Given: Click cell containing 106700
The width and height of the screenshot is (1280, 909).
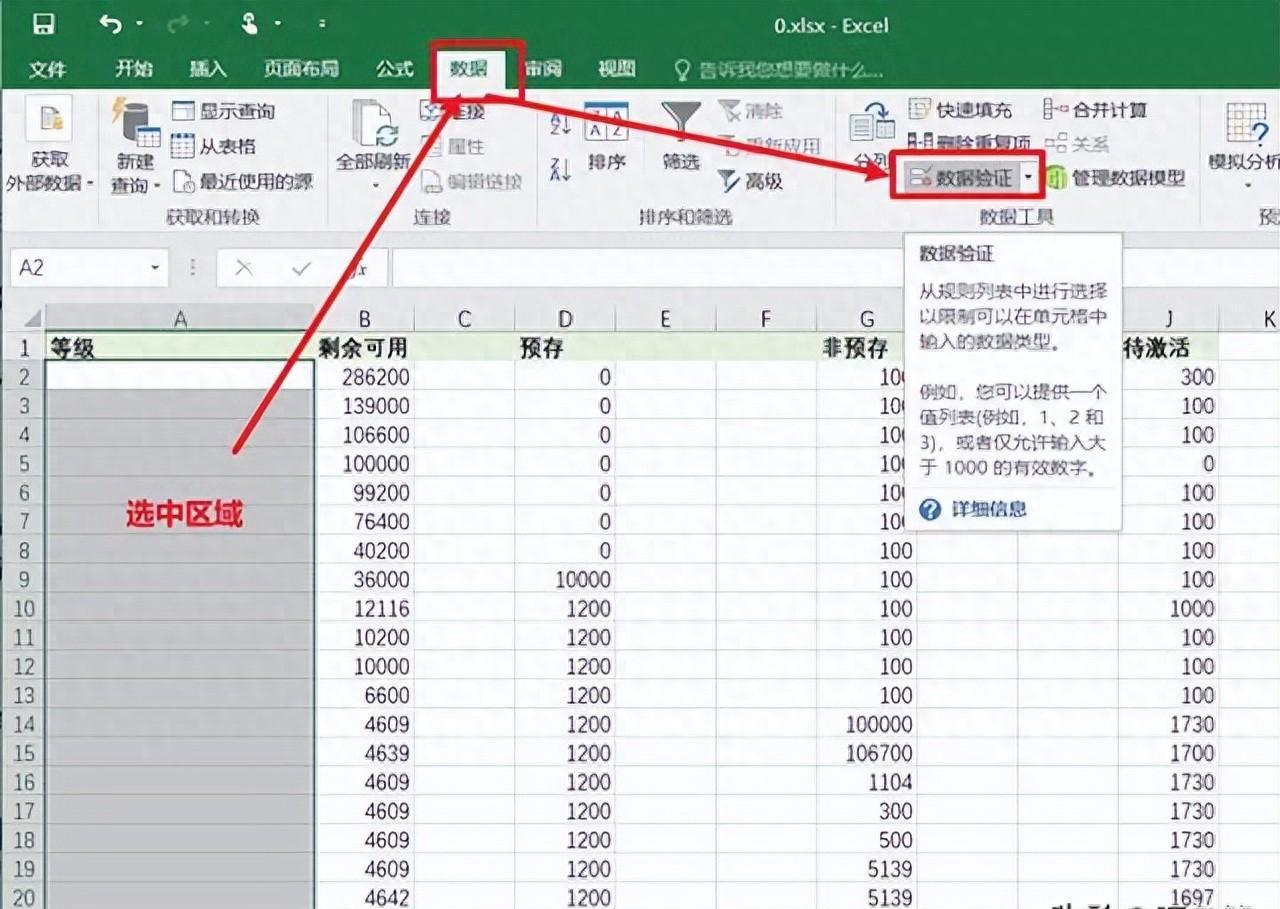Looking at the screenshot, I should point(867,753).
